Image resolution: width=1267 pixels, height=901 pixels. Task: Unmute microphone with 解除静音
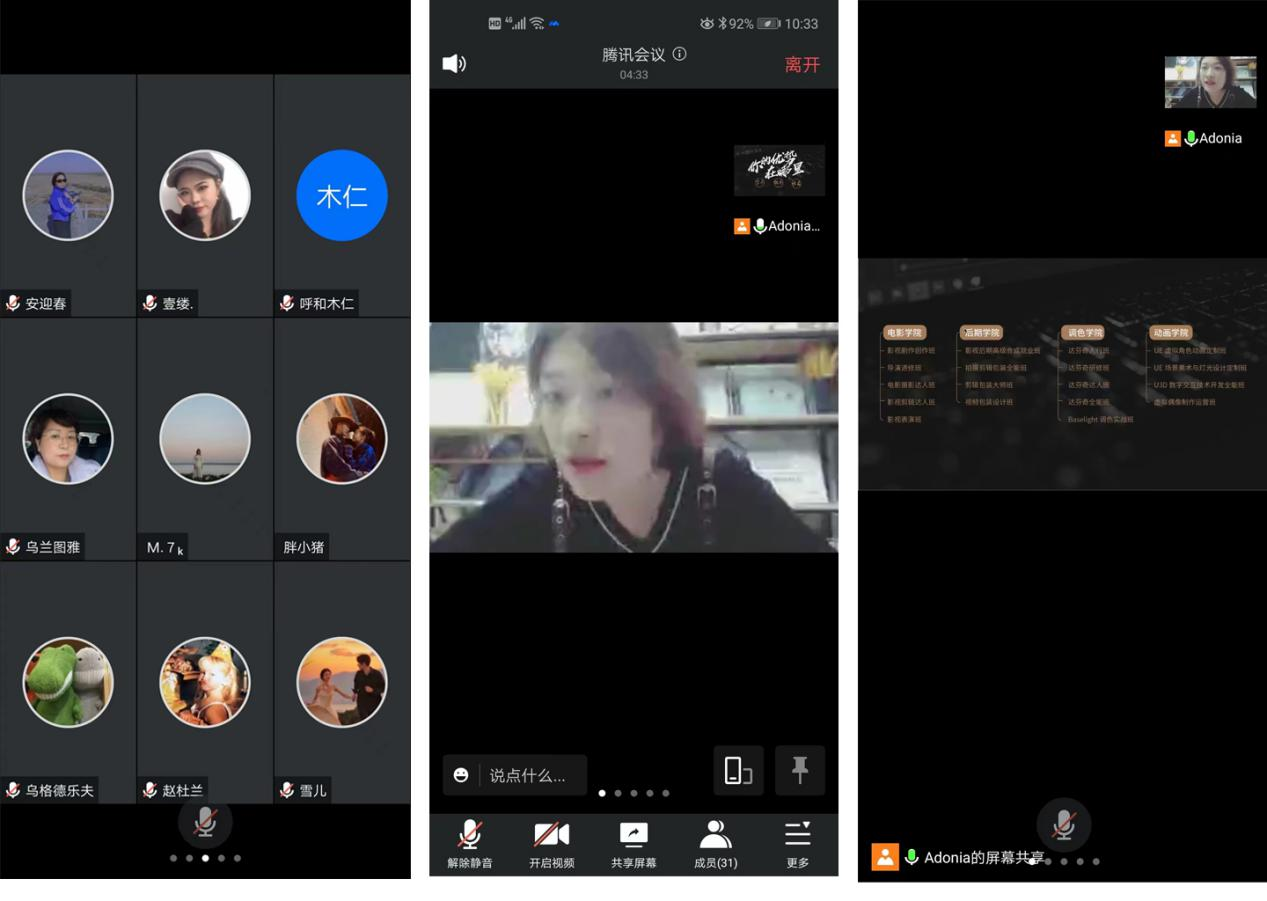click(469, 844)
